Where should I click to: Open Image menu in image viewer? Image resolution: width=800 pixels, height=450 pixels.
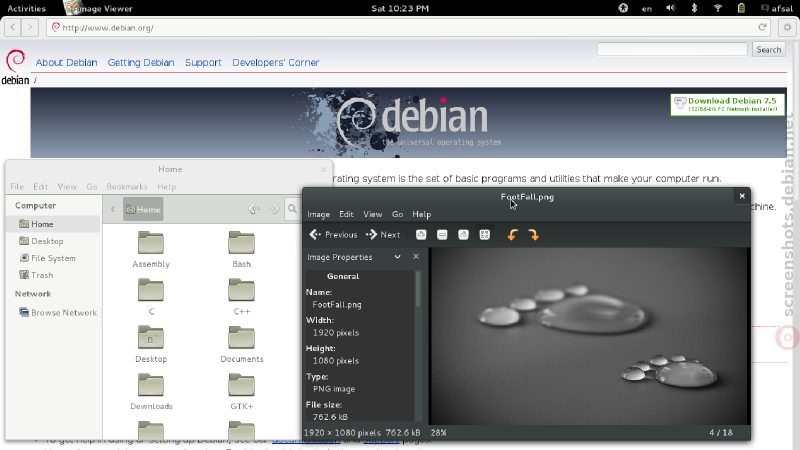(x=318, y=214)
